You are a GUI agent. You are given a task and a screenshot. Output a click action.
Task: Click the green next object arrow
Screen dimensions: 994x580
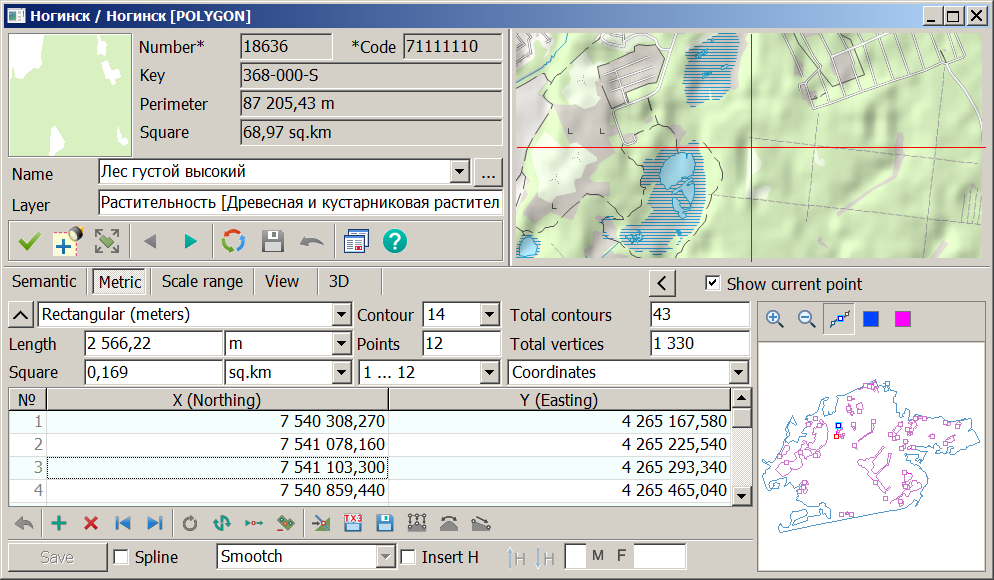[x=190, y=241]
